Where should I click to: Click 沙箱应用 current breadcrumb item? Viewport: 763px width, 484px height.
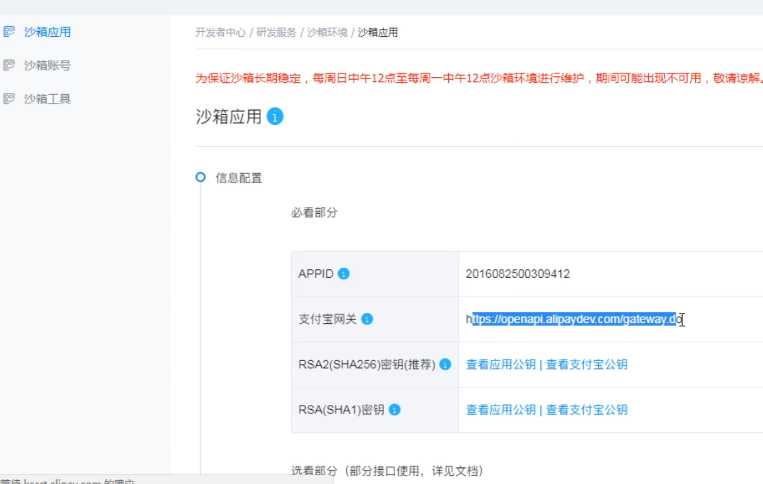coord(378,33)
